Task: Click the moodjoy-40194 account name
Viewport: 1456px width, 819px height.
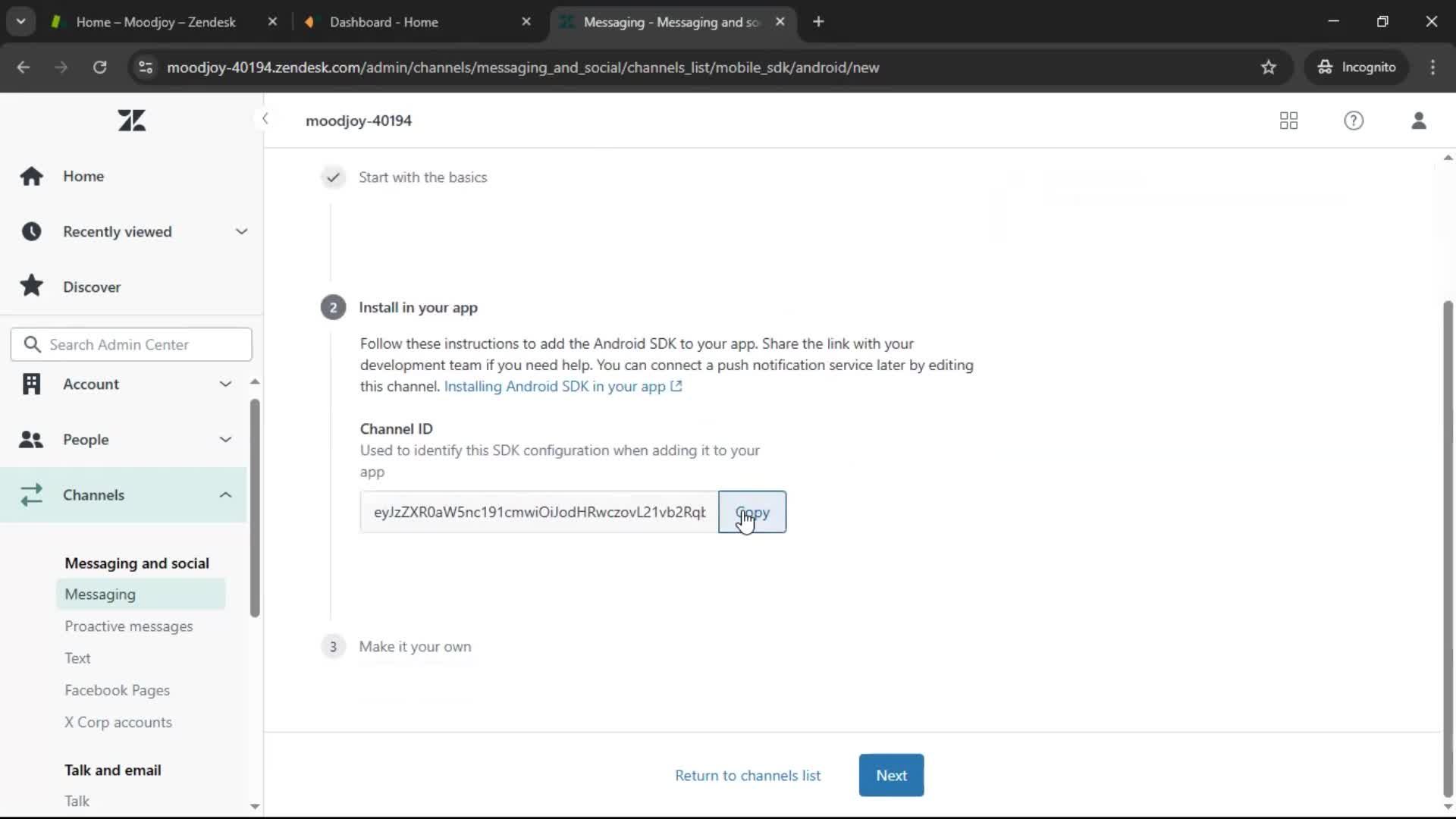Action: (x=359, y=121)
